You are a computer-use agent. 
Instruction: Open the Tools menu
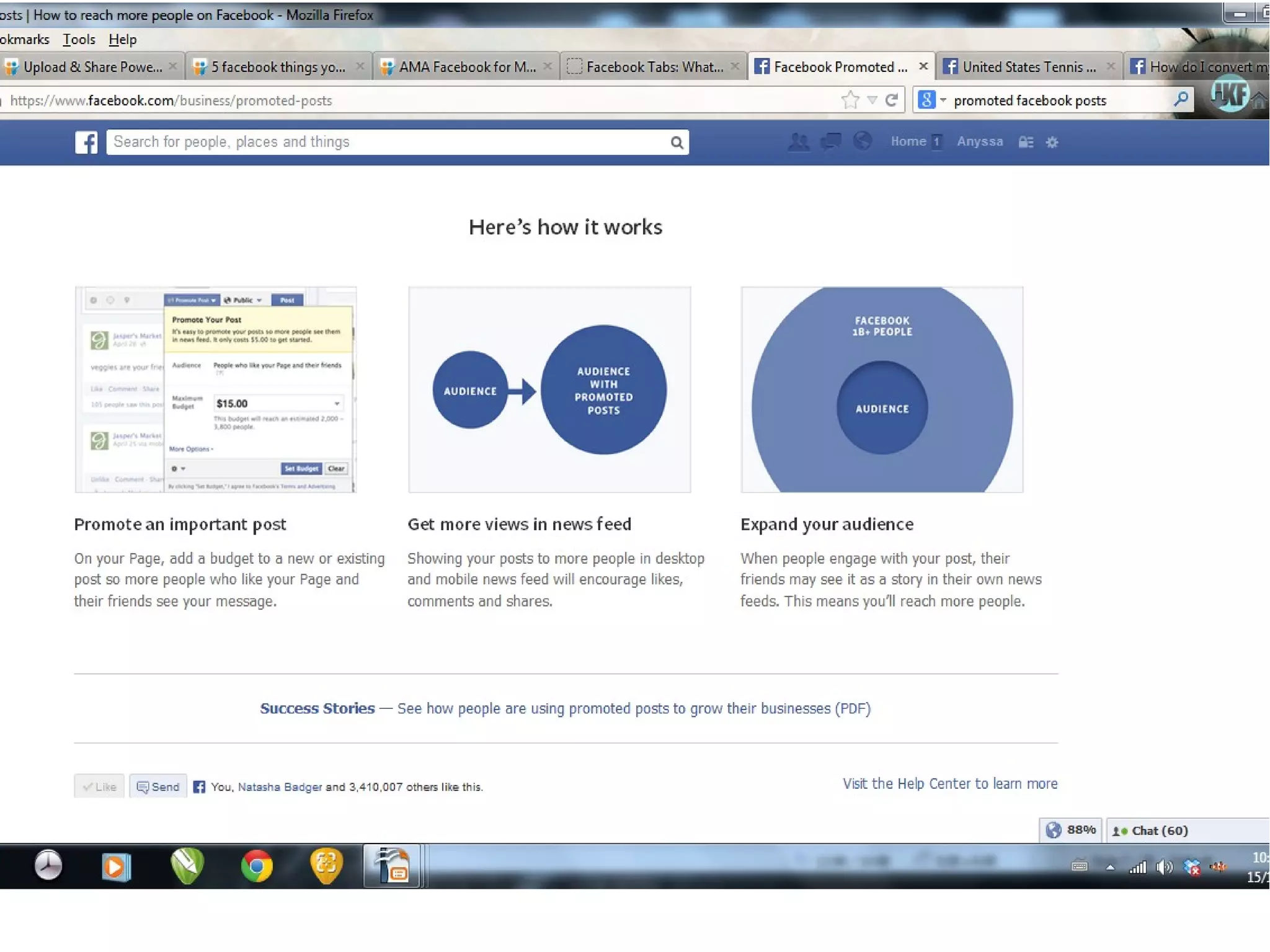click(x=79, y=40)
